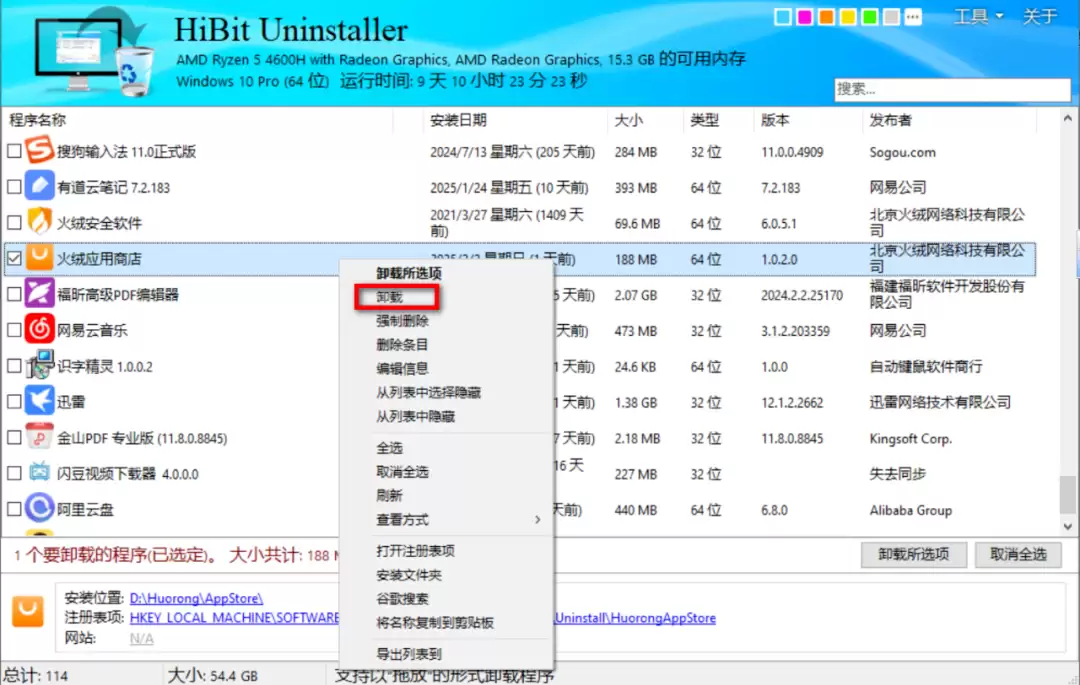
Task: Choose 卸载所选项 at top of context menu
Action: (x=409, y=273)
